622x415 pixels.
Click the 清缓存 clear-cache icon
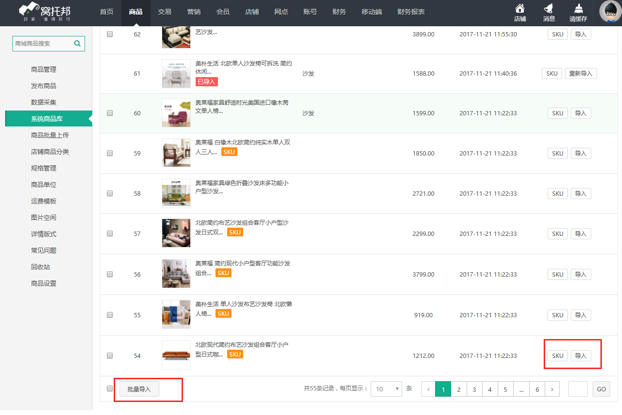click(x=578, y=13)
